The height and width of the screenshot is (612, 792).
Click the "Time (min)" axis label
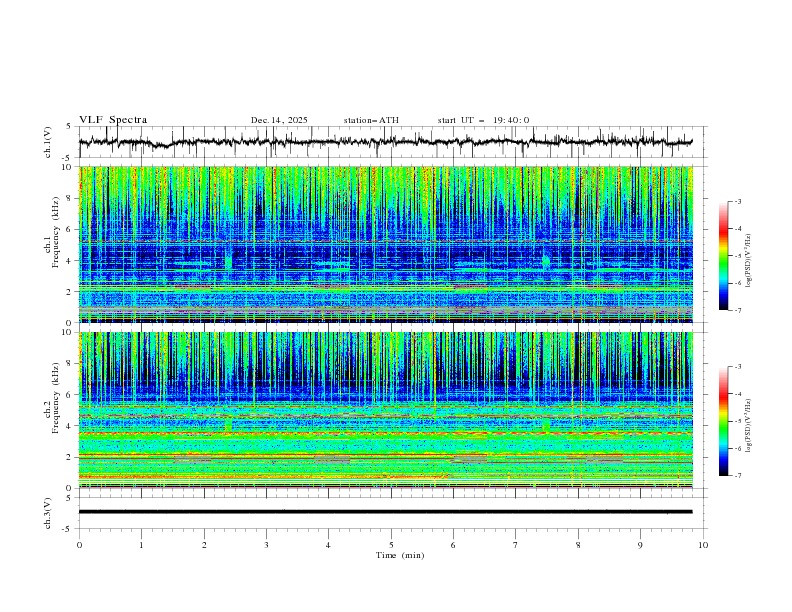click(400, 555)
